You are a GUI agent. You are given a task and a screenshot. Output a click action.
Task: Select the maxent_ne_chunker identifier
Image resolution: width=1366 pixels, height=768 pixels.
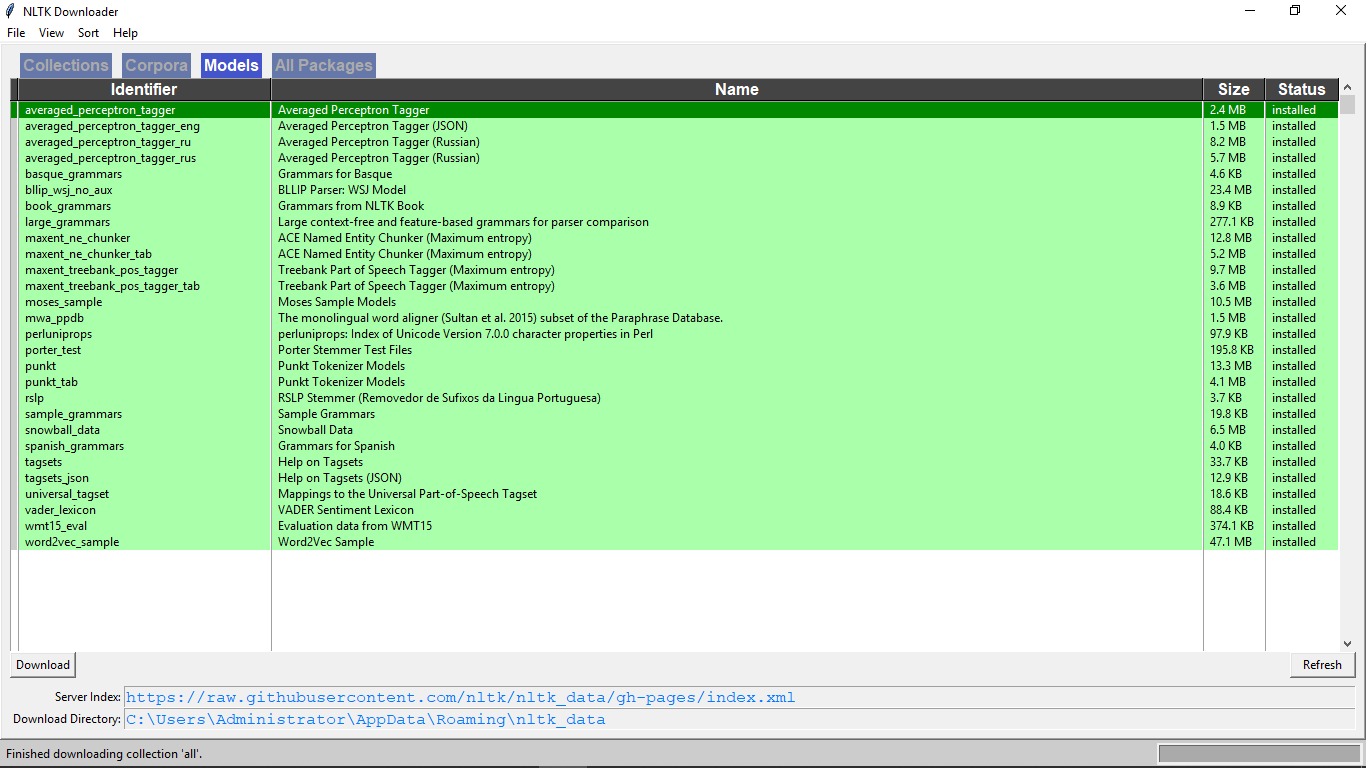tap(78, 238)
